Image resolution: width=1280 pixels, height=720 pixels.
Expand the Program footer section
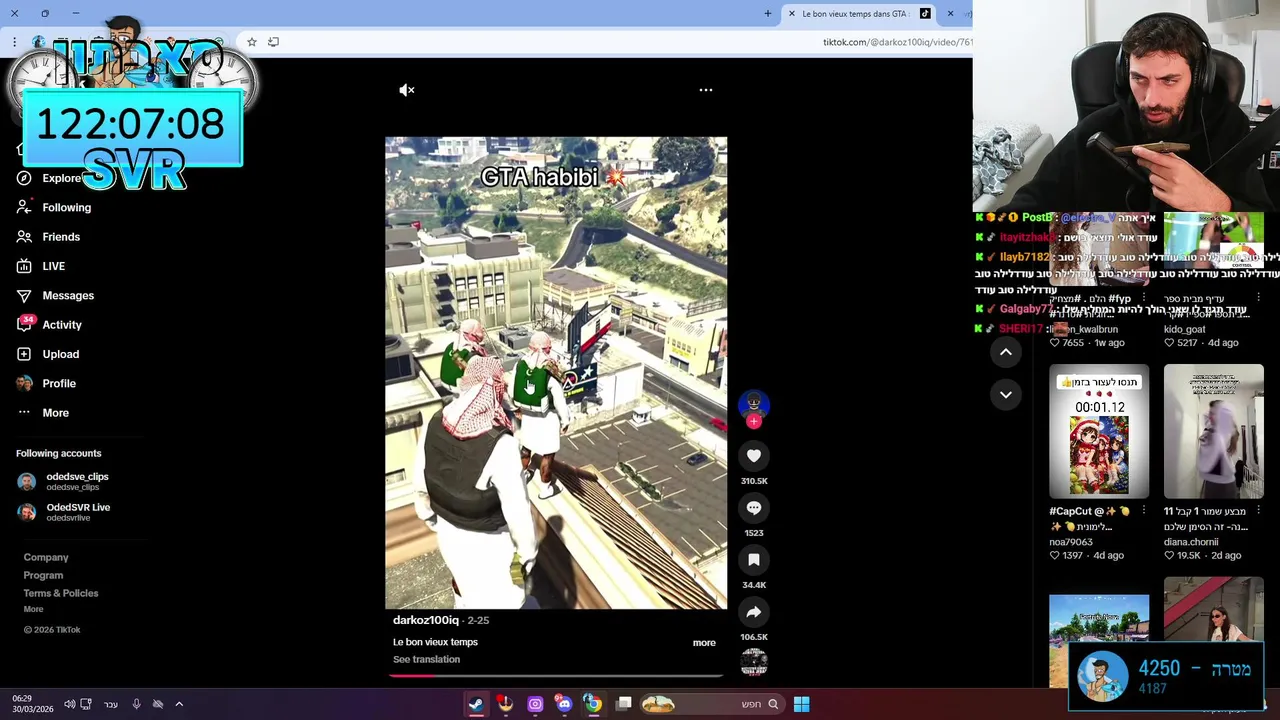pos(43,576)
